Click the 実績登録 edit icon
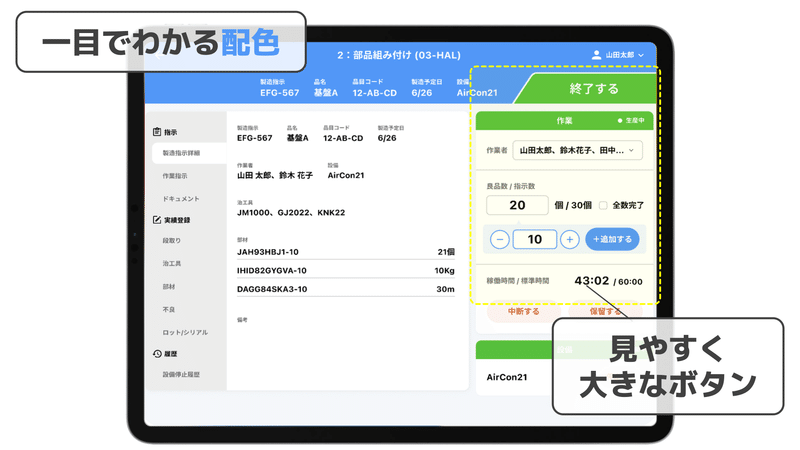The image size is (800, 450). pyautogui.click(x=157, y=220)
